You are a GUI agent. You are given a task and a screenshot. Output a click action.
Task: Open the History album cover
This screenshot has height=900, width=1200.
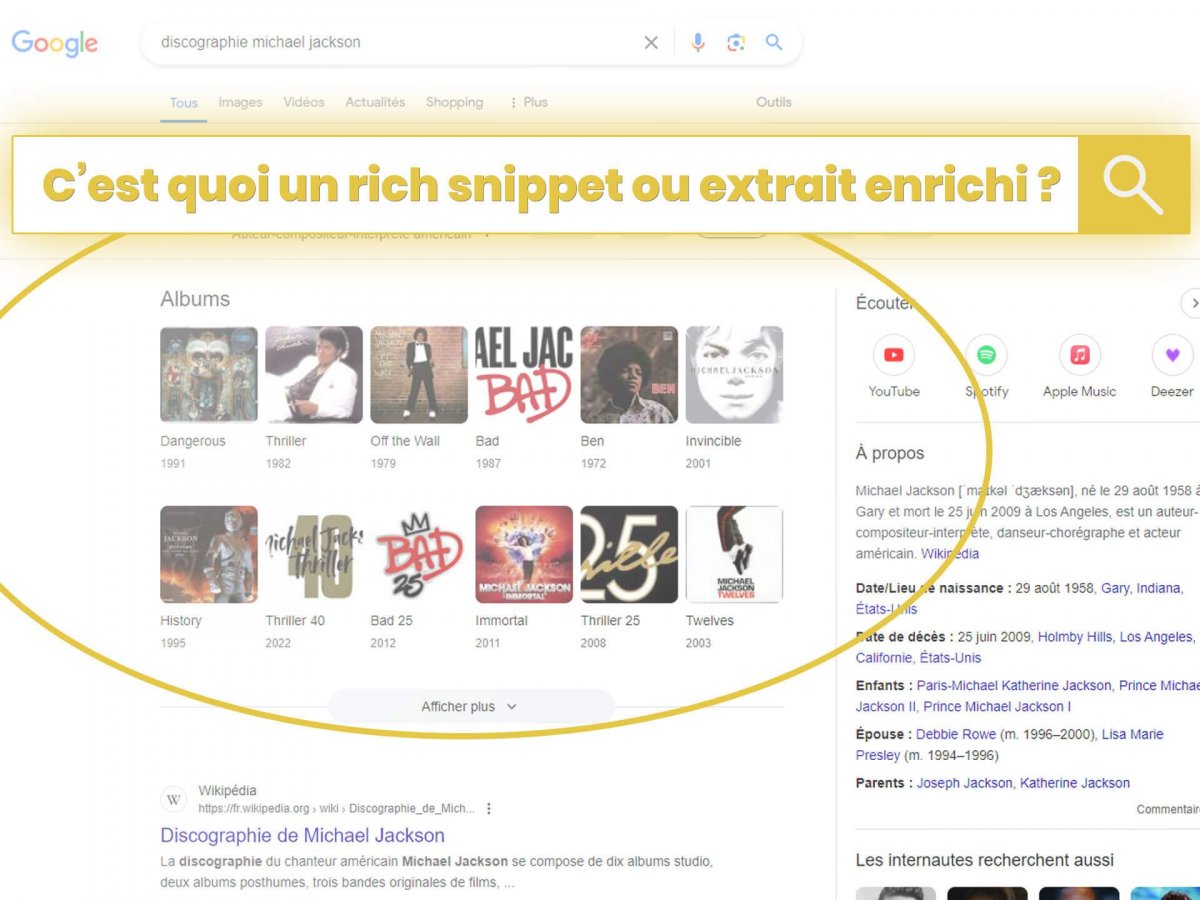[209, 555]
